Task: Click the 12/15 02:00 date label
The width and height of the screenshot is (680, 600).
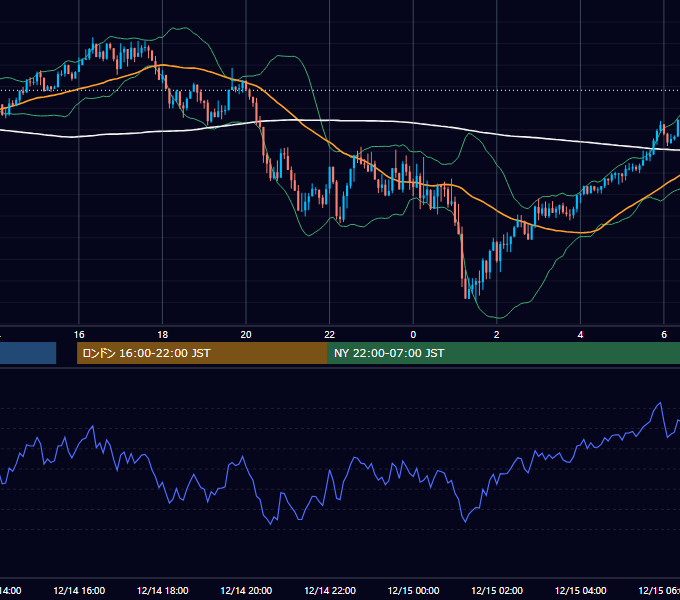Action: (497, 590)
